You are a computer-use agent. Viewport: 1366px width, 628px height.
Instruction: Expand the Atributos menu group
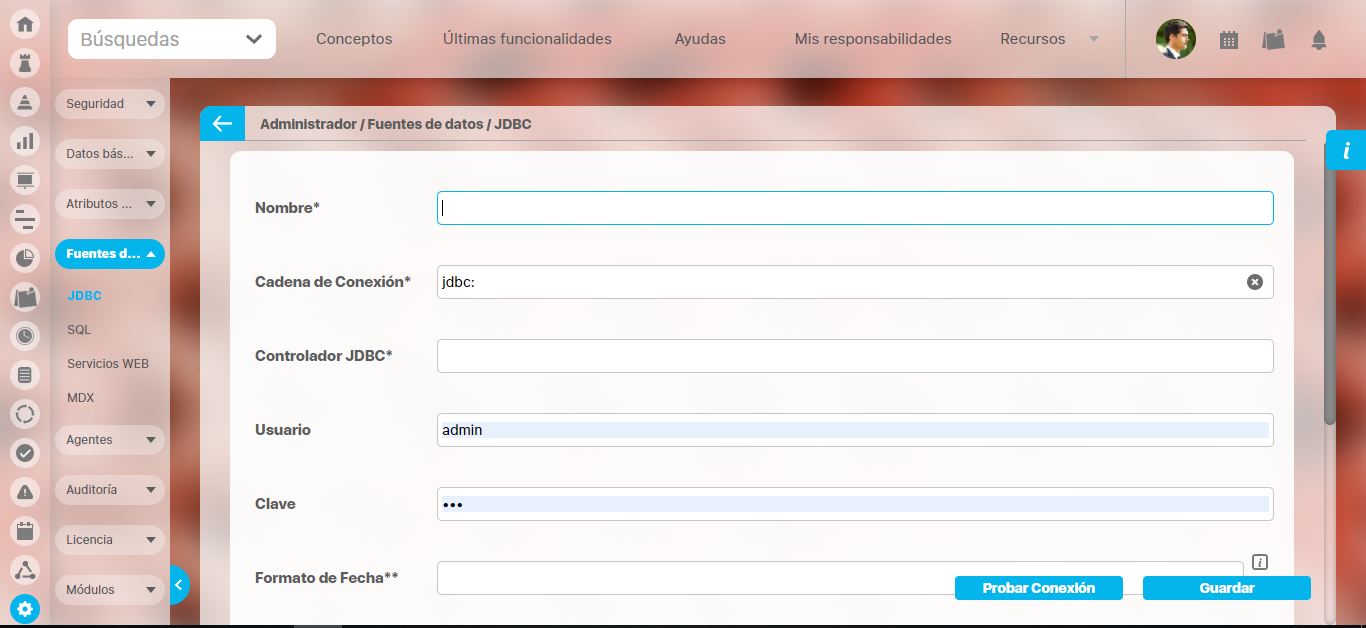coord(110,204)
